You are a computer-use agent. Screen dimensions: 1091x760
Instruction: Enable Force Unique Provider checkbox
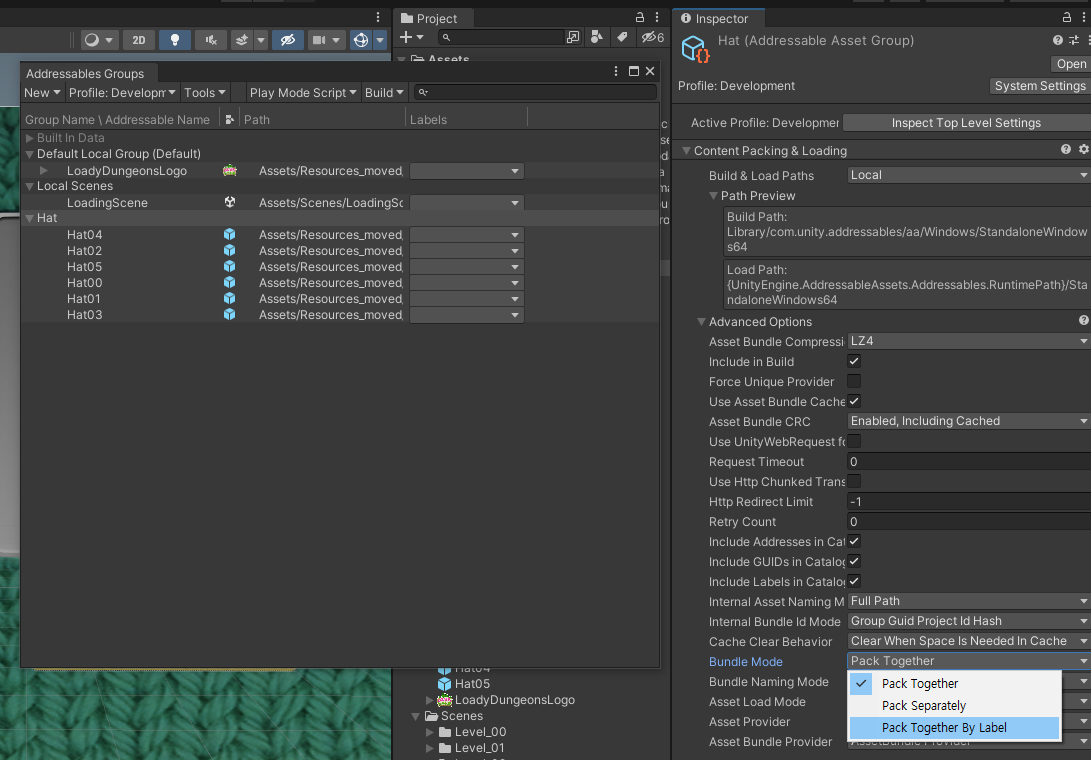click(x=854, y=381)
